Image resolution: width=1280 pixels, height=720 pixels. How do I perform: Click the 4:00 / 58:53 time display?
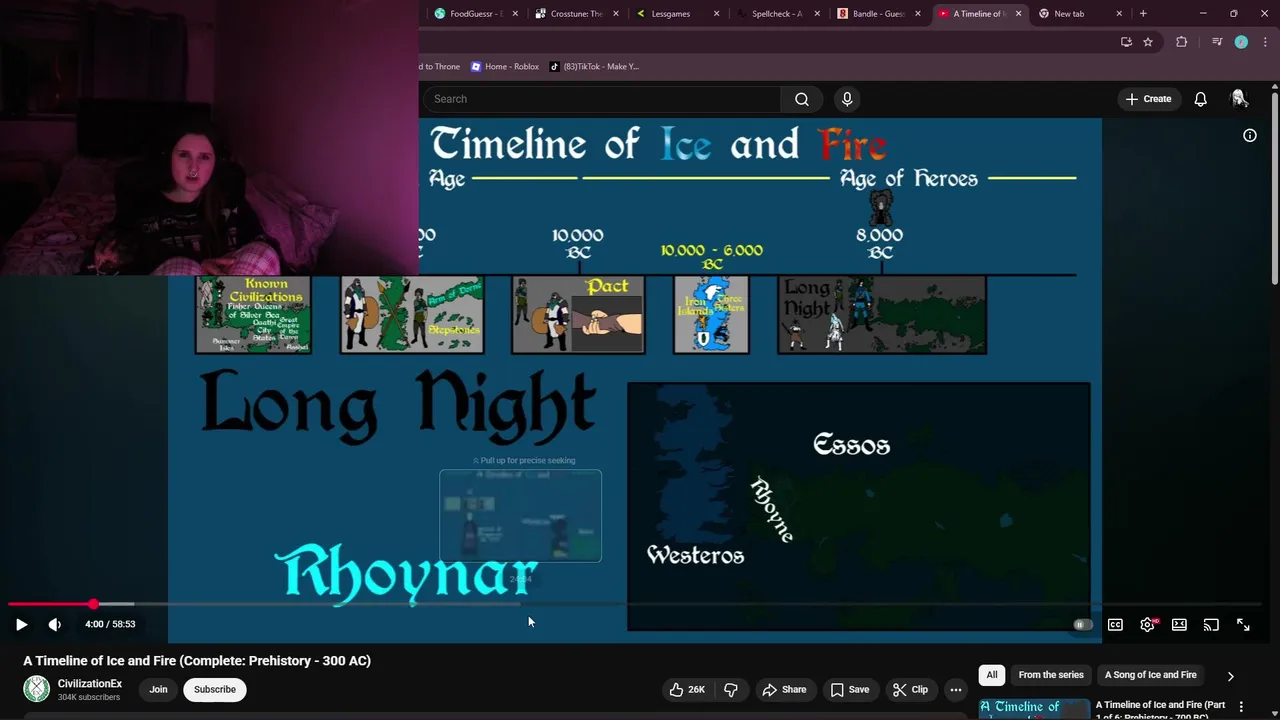(x=110, y=624)
